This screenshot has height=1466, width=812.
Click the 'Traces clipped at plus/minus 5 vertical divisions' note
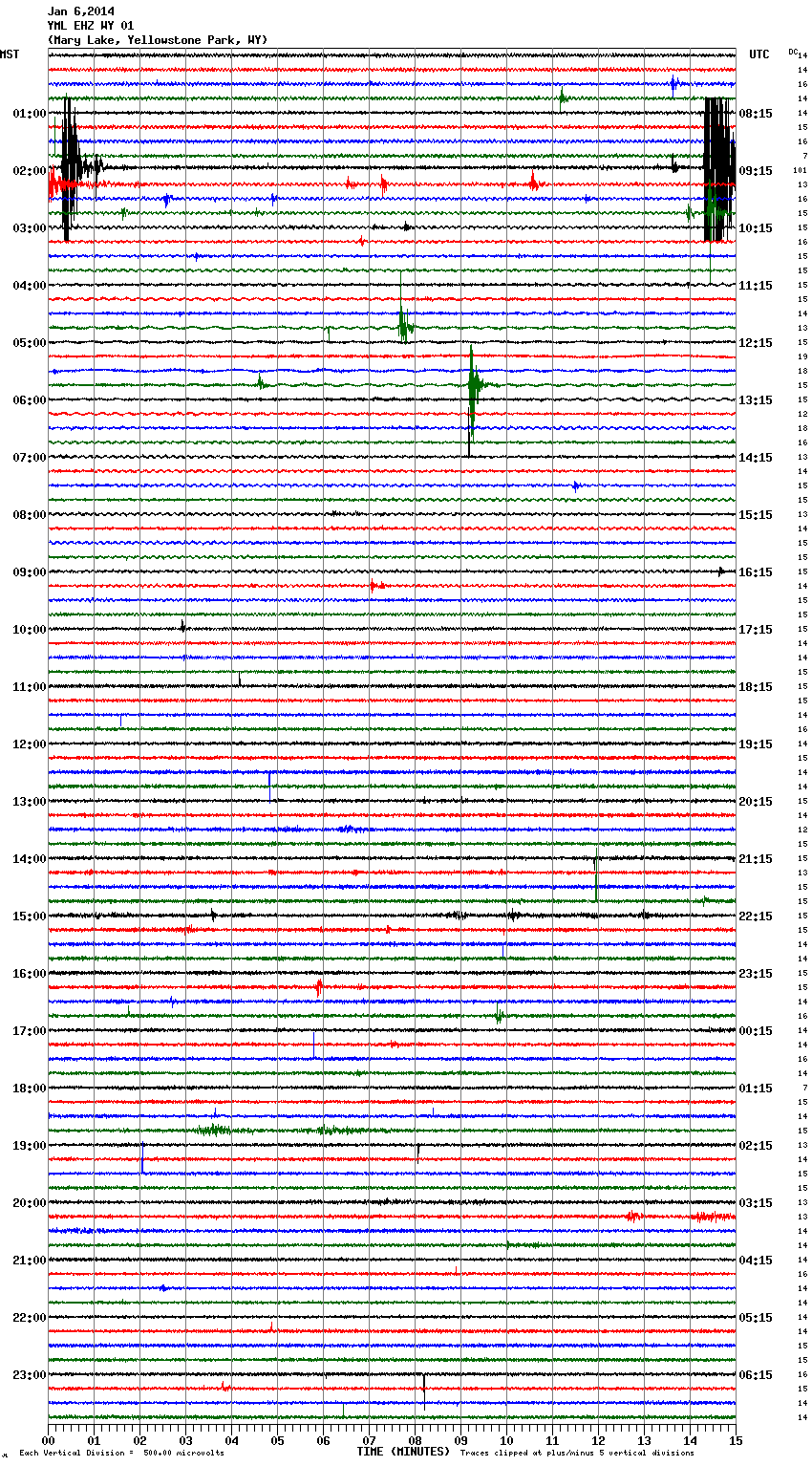pos(577,1453)
